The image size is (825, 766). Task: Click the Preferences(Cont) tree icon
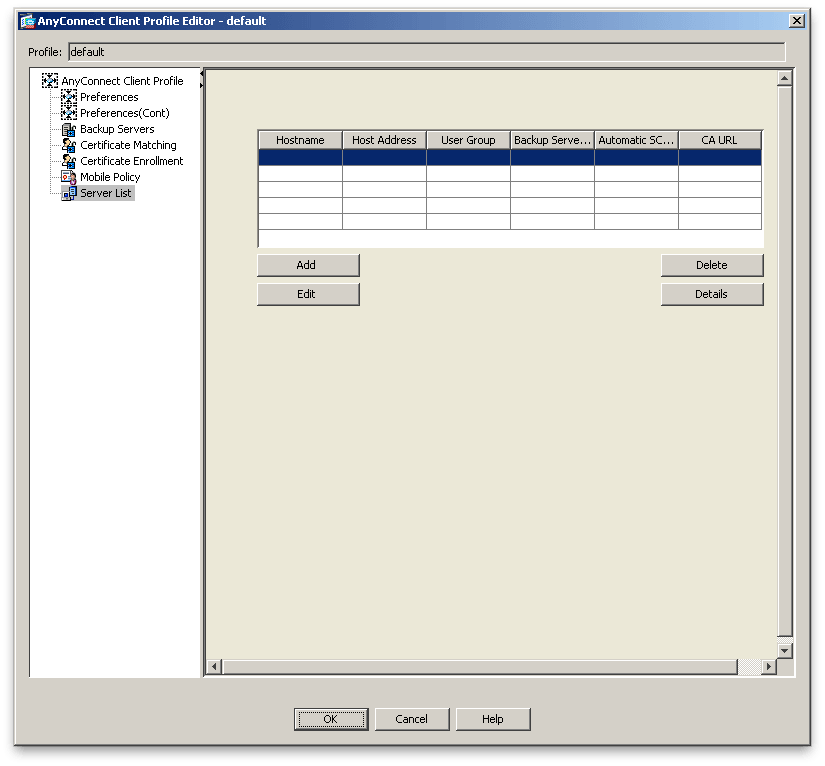[68, 113]
